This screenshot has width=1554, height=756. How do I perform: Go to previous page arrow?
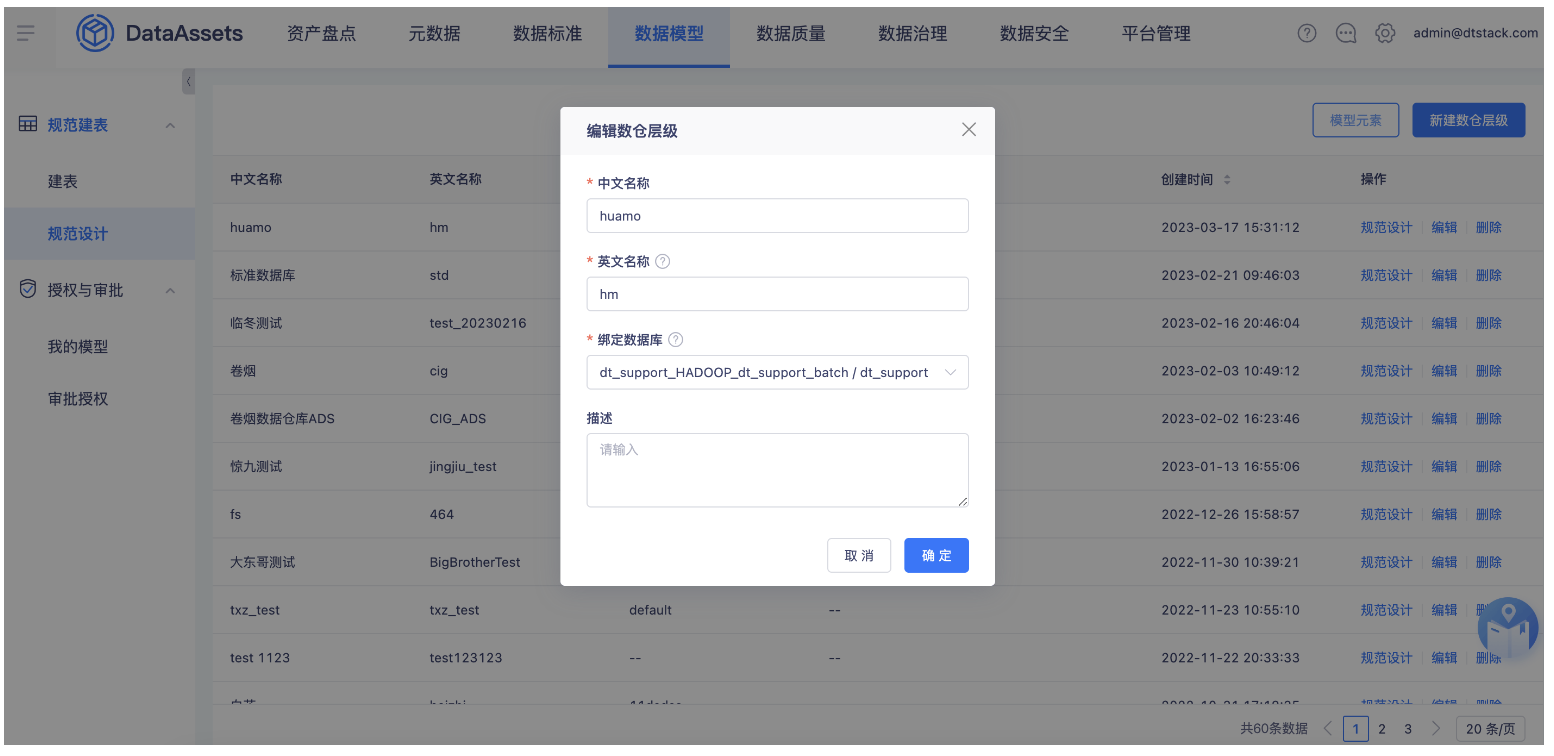click(x=1327, y=729)
